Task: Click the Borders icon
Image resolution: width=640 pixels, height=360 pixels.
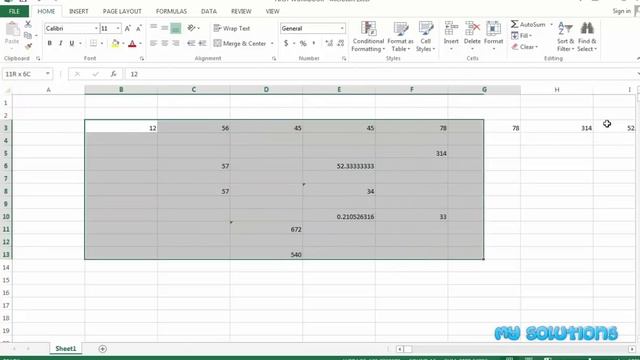Action: pyautogui.click(x=93, y=43)
